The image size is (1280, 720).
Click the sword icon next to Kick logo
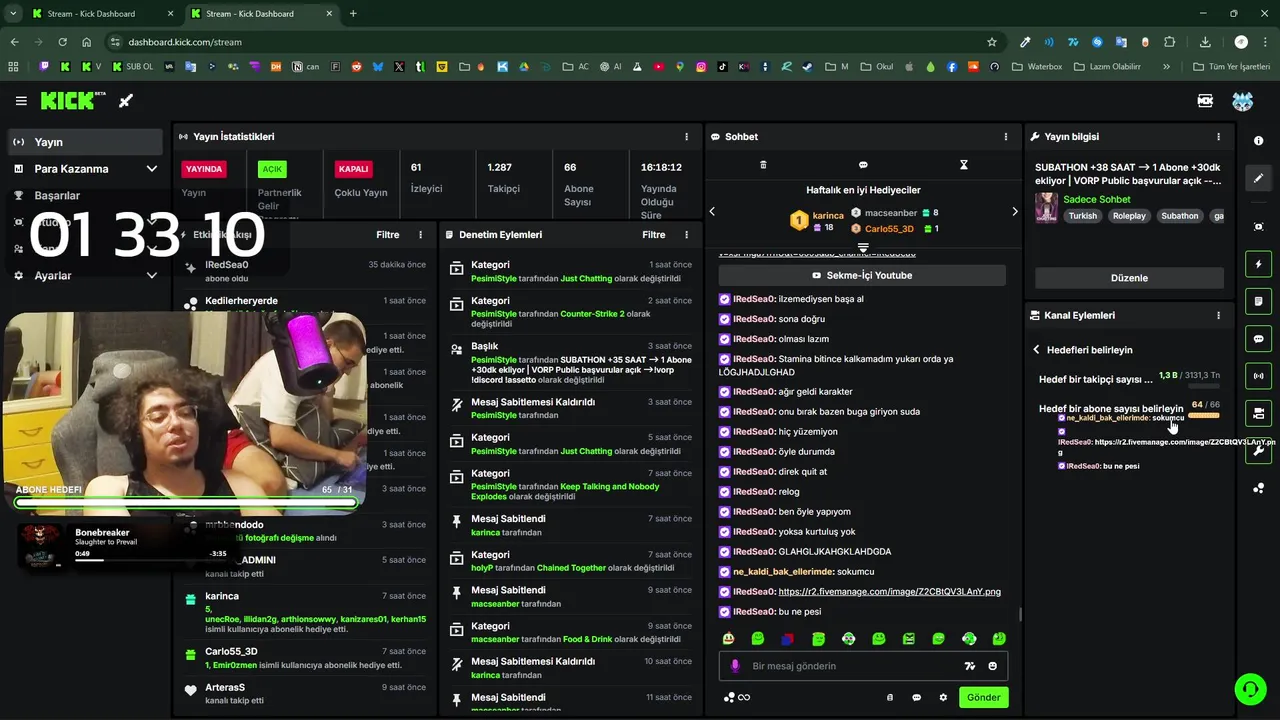click(126, 101)
